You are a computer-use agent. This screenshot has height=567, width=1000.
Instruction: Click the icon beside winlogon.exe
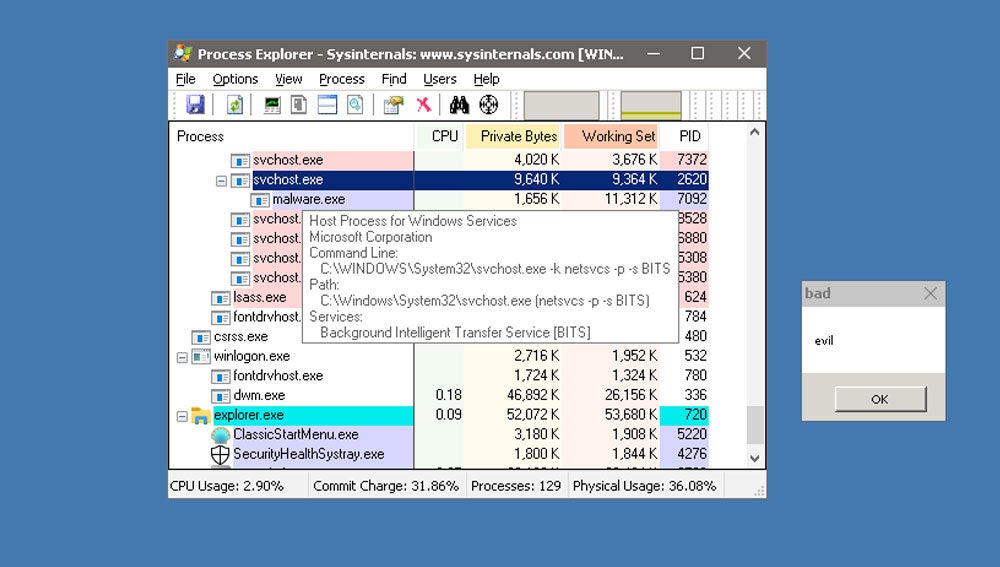click(x=201, y=357)
